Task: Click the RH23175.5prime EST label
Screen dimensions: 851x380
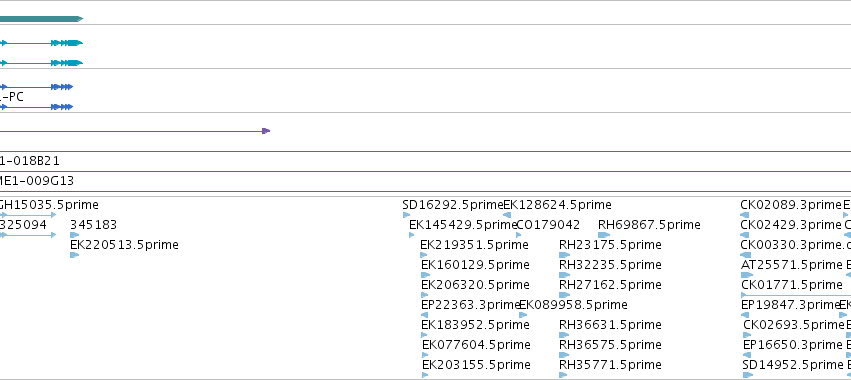Action: [611, 245]
